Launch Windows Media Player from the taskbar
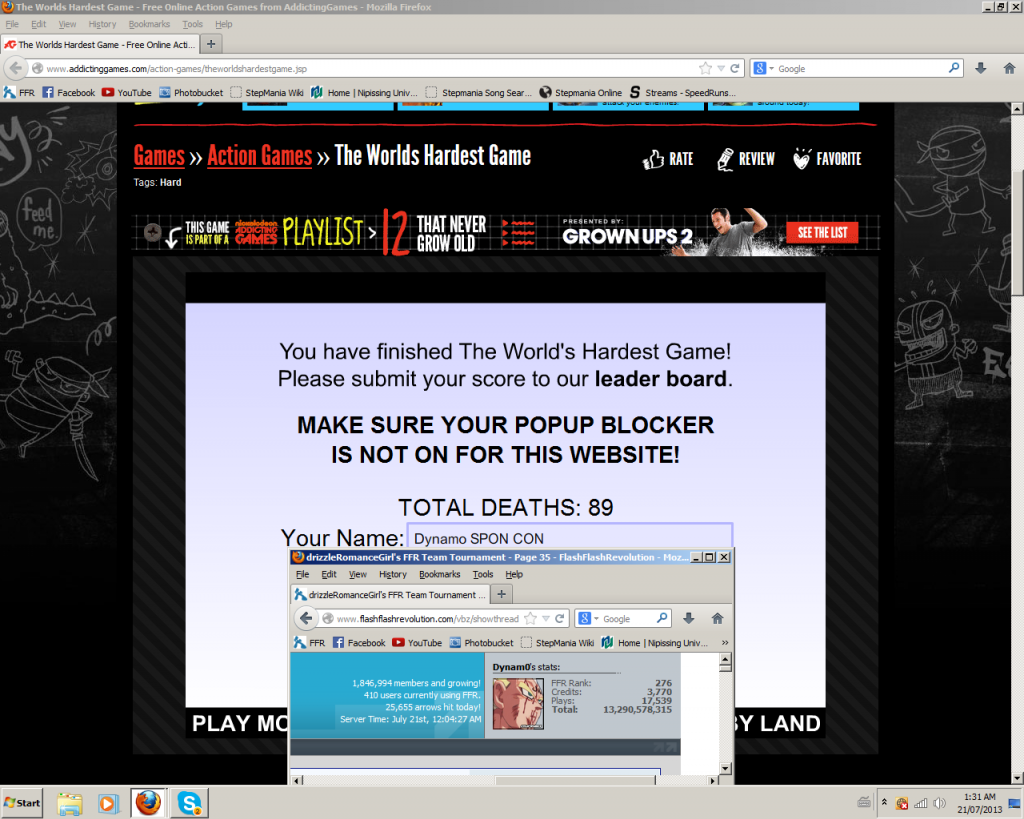The width and height of the screenshot is (1024, 819). (x=108, y=802)
